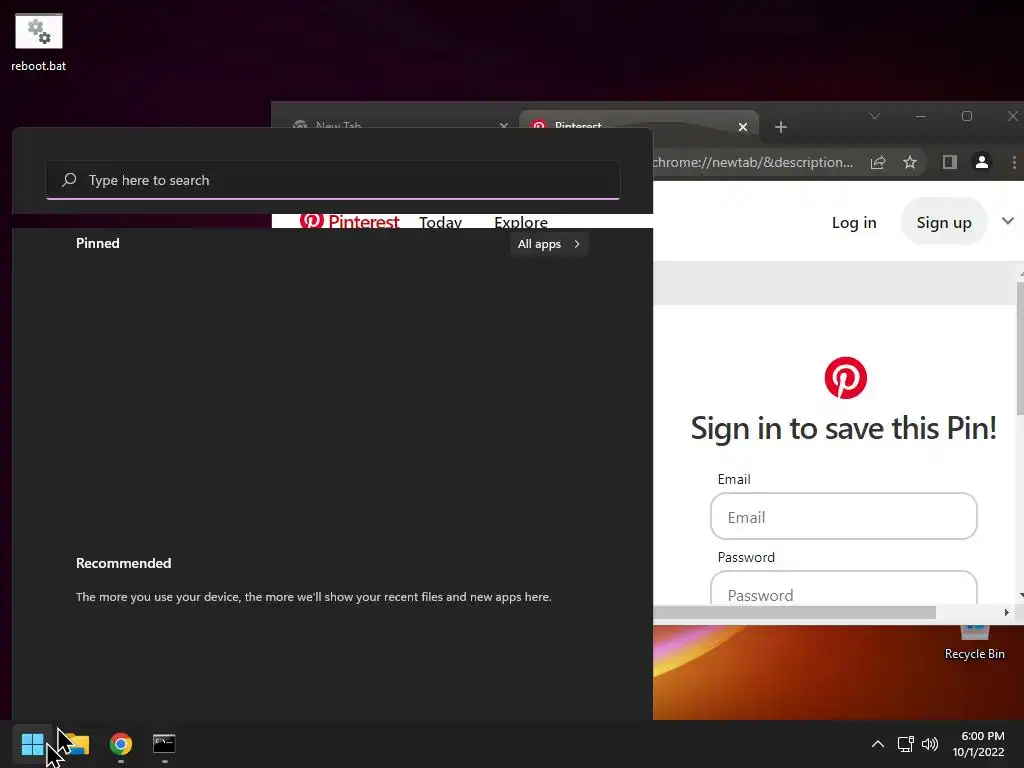Open the Windows Start button
Image resolution: width=1024 pixels, height=768 pixels.
32,744
